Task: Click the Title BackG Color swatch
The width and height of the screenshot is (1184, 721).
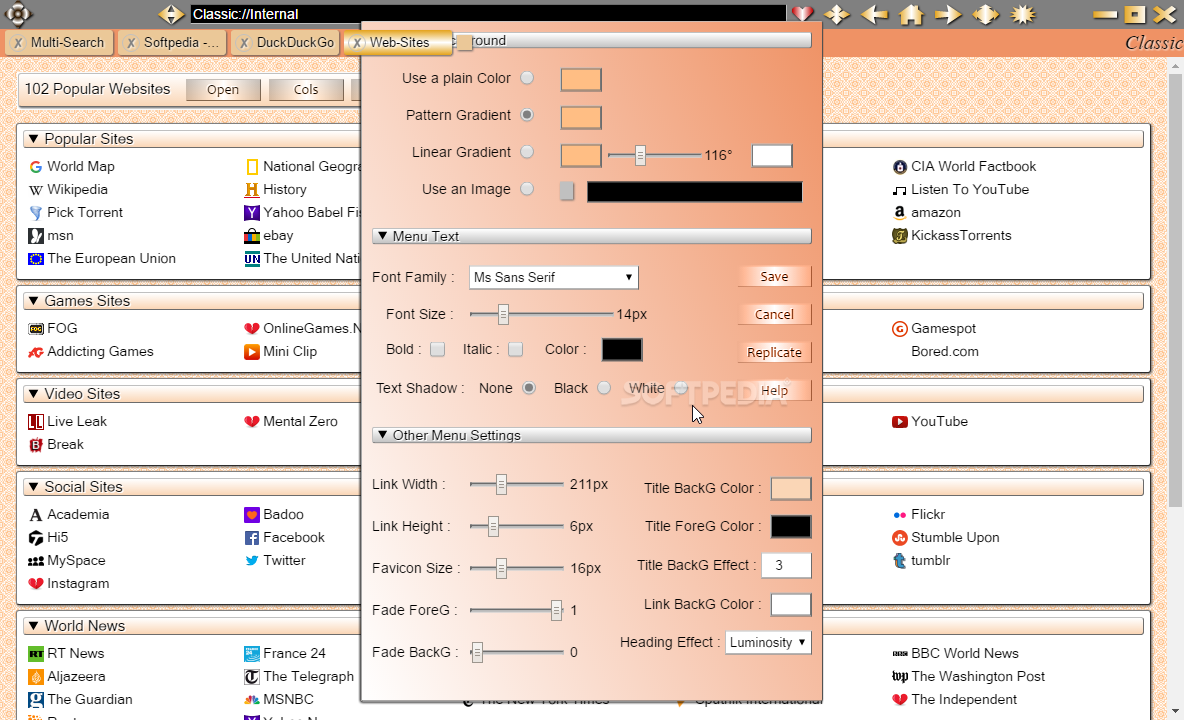Action: pyautogui.click(x=791, y=488)
